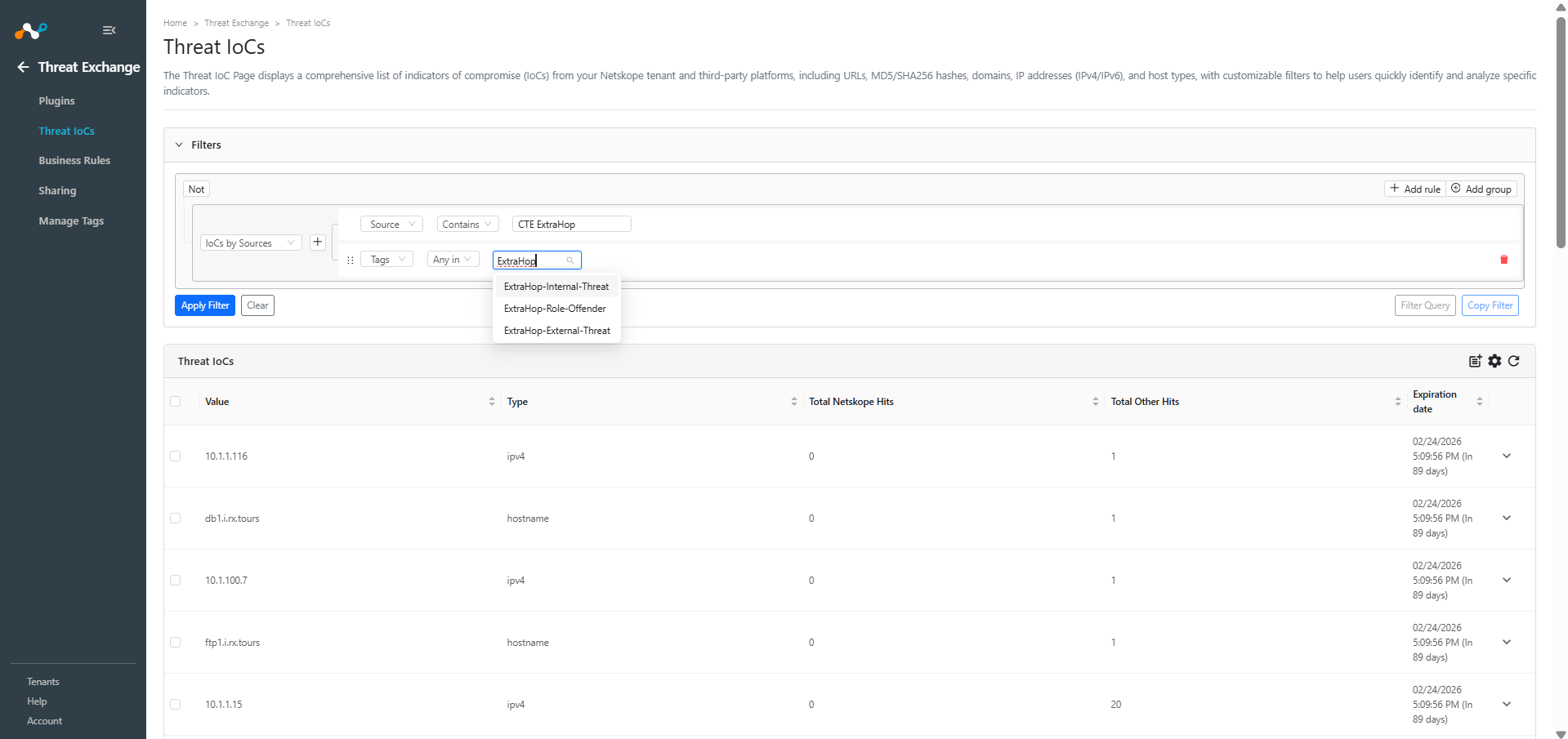Click the Netskope logo

coord(31,31)
